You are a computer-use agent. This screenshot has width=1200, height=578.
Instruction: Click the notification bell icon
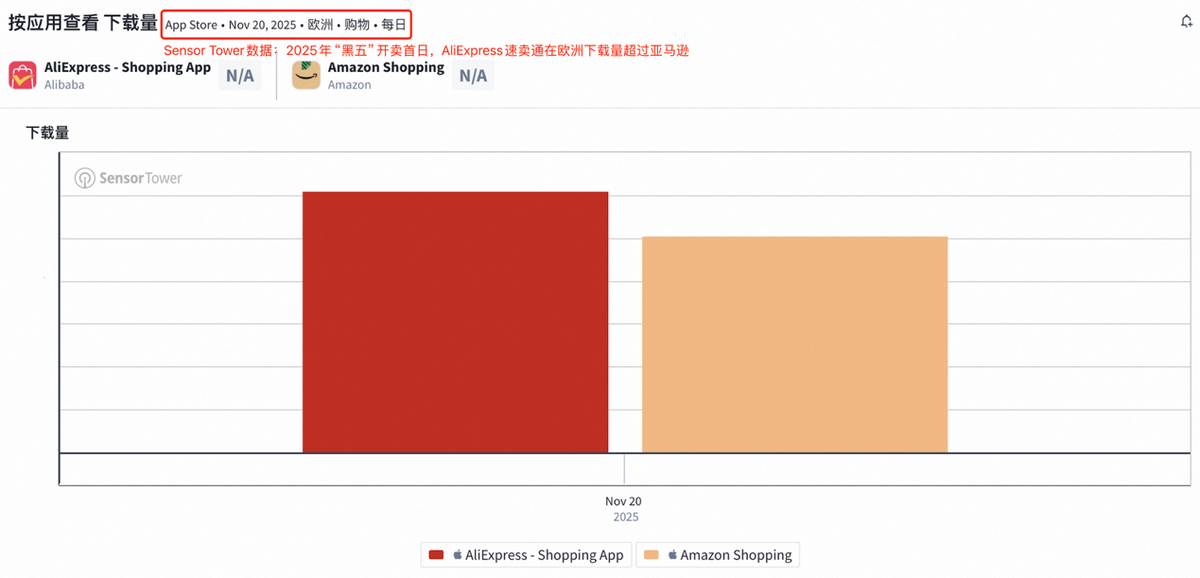(1186, 21)
